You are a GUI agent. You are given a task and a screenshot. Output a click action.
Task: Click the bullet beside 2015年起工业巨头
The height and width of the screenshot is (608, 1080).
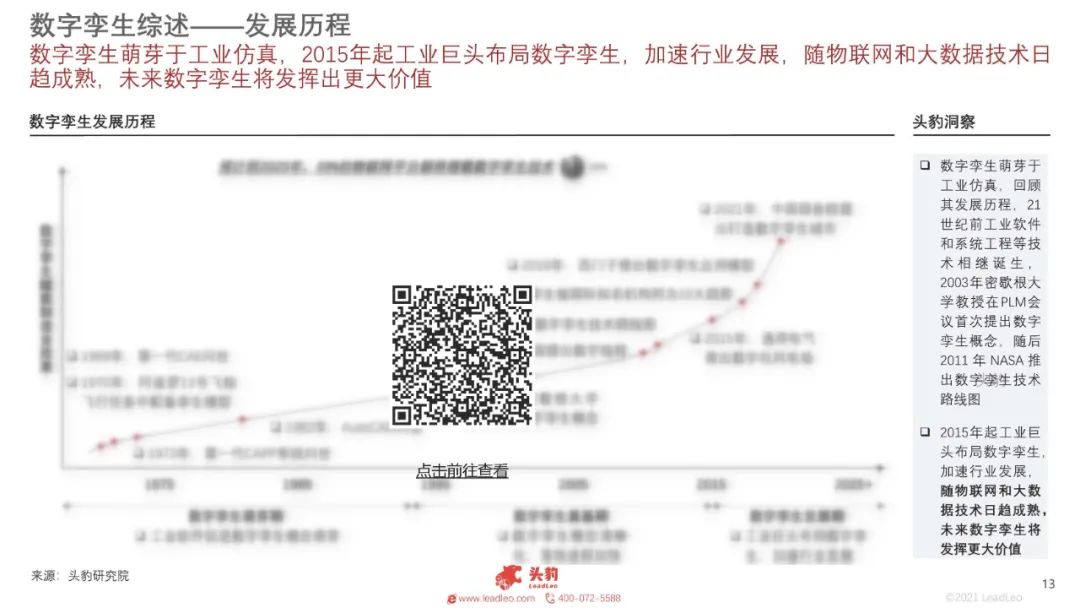pyautogui.click(x=925, y=432)
